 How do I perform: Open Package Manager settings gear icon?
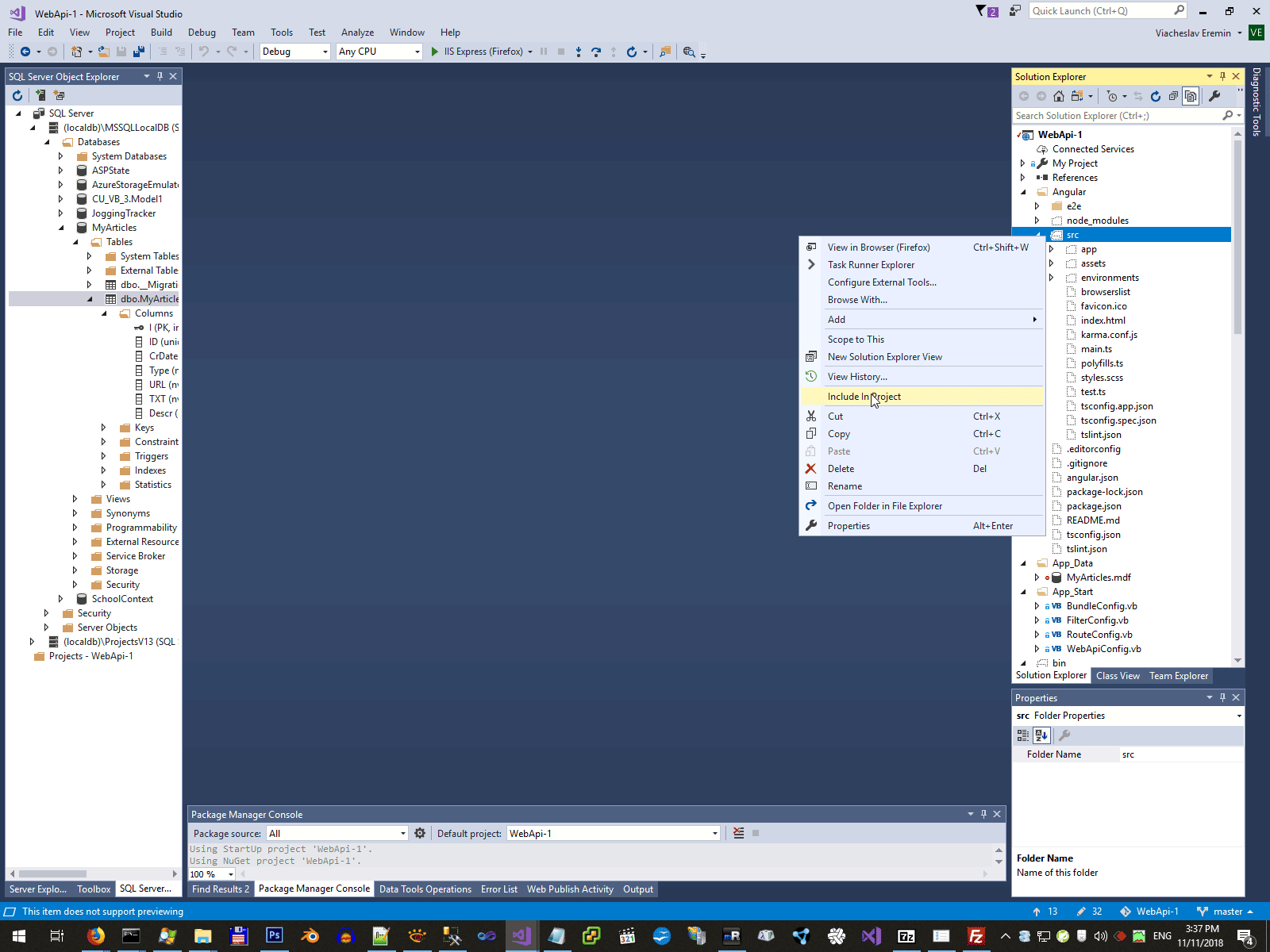tap(420, 833)
